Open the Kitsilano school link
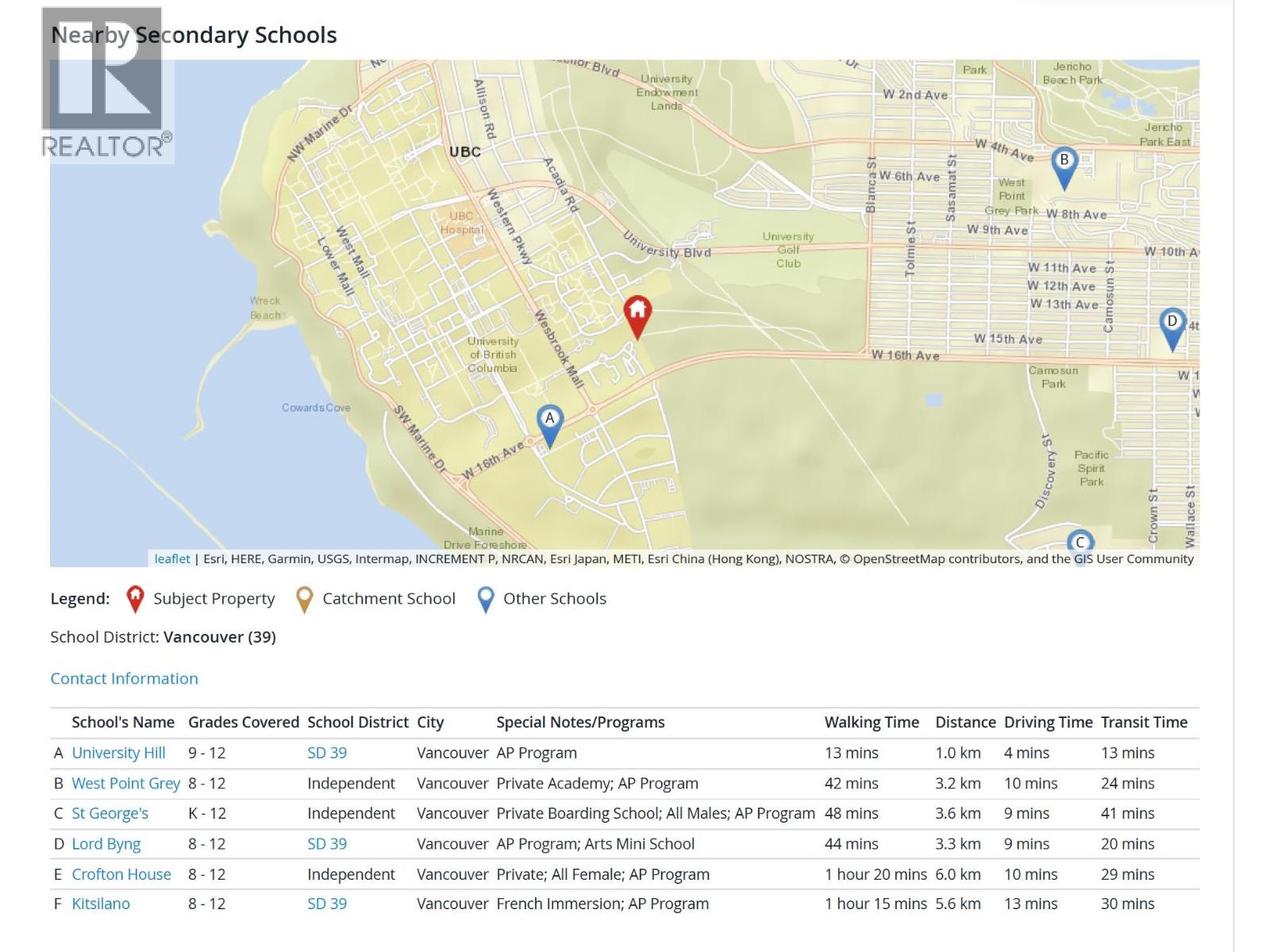 pos(101,904)
